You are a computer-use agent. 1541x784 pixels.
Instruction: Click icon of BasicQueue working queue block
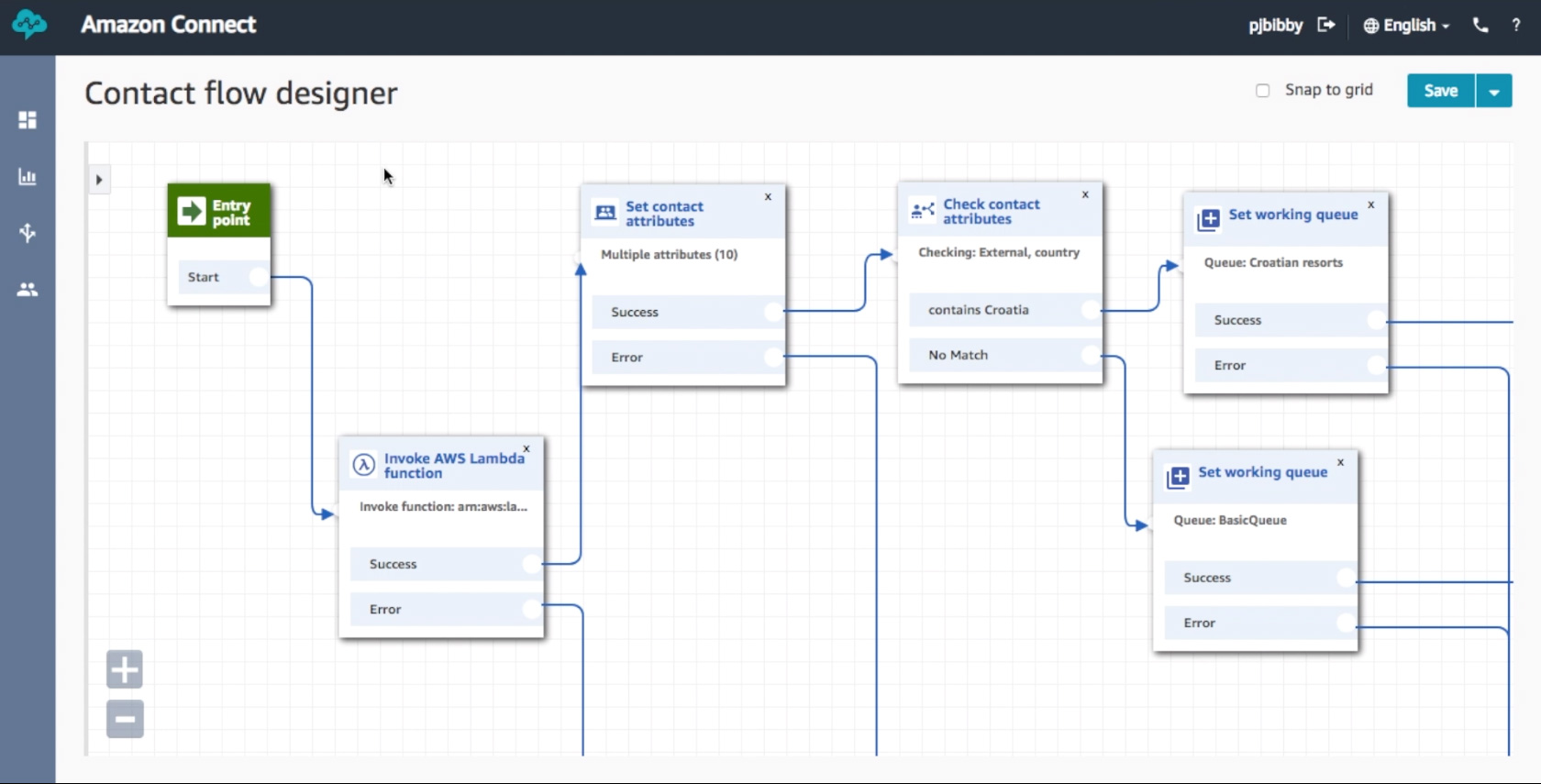pos(1178,478)
